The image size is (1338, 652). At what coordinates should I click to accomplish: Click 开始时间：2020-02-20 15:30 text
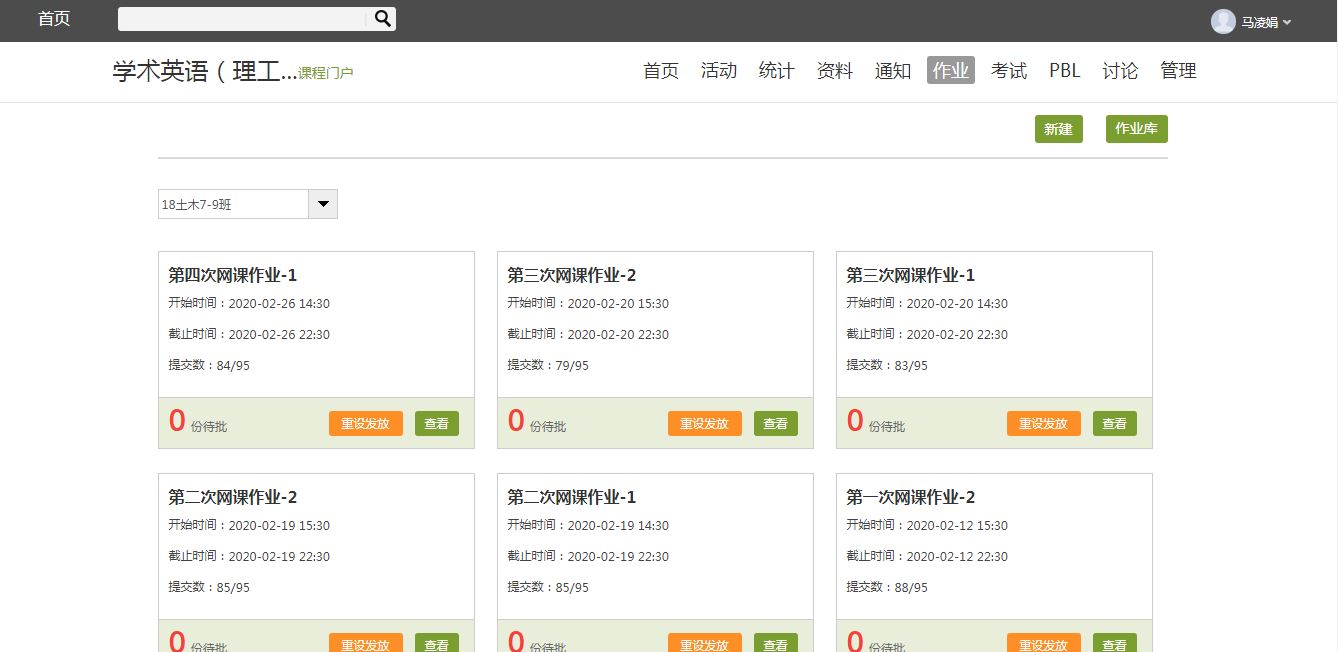tap(588, 303)
